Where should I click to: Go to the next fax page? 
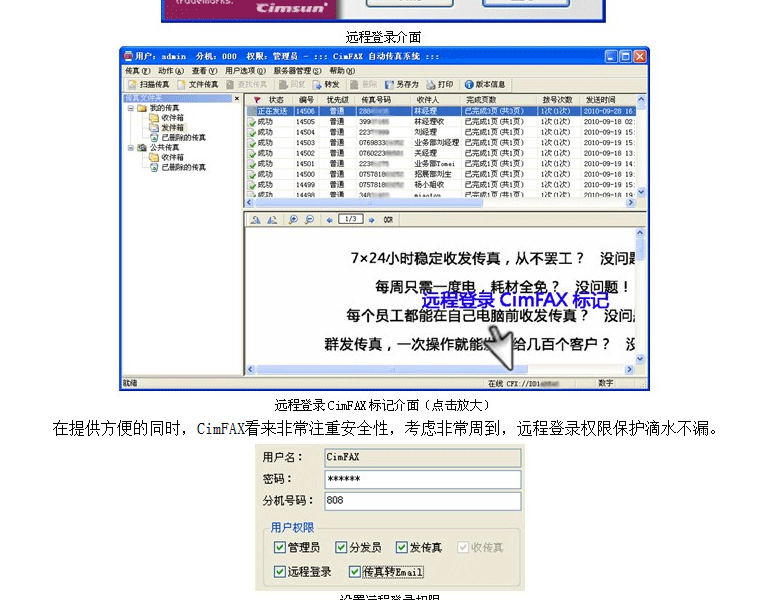pos(372,220)
